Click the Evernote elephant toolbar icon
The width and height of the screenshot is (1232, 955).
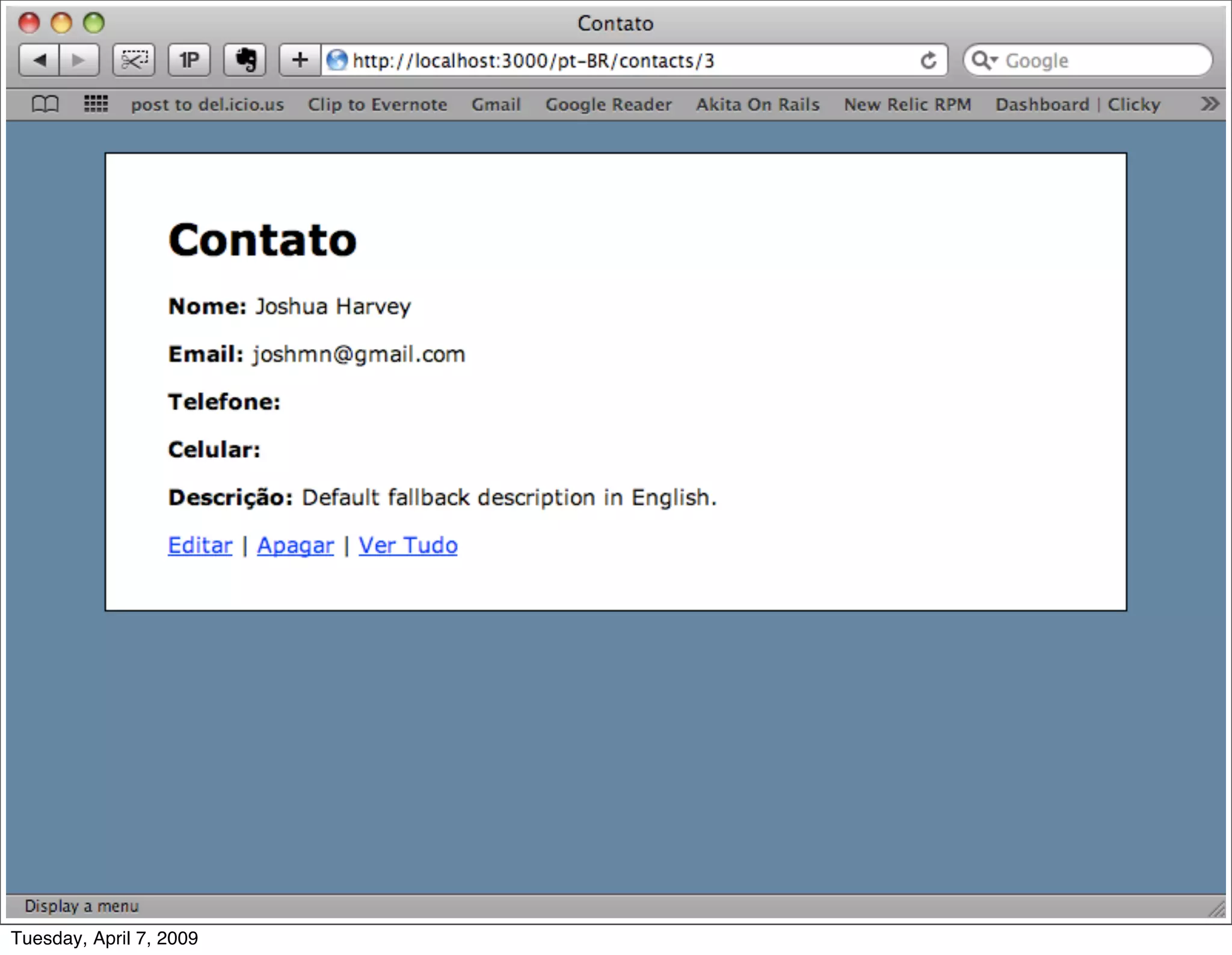[245, 60]
